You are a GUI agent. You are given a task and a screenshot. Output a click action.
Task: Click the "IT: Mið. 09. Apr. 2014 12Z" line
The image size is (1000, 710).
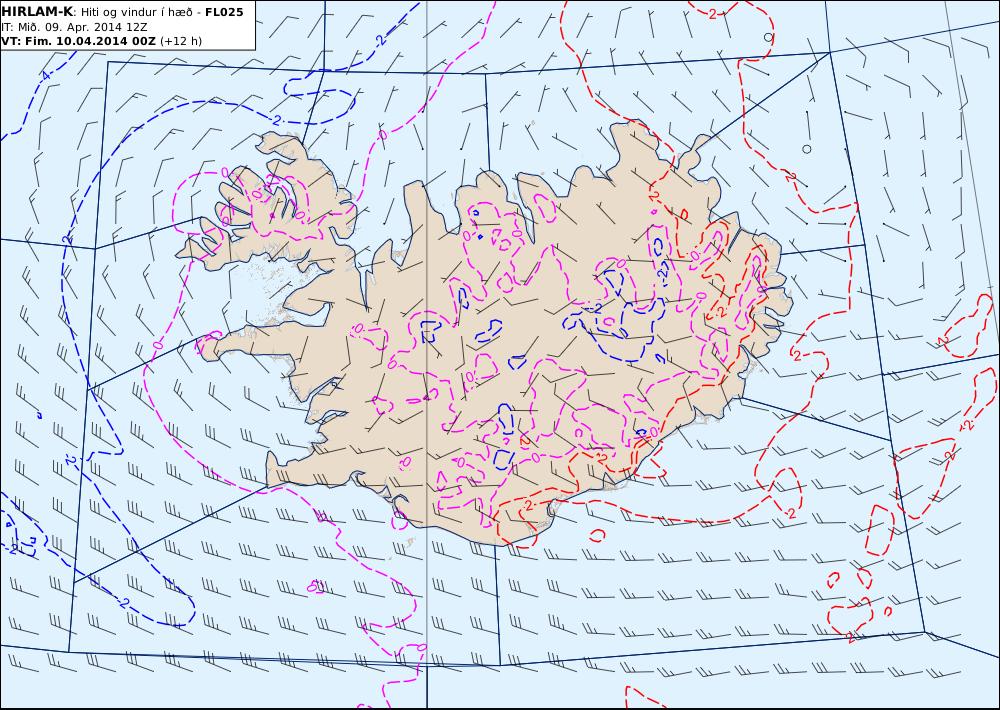[x=74, y=27]
